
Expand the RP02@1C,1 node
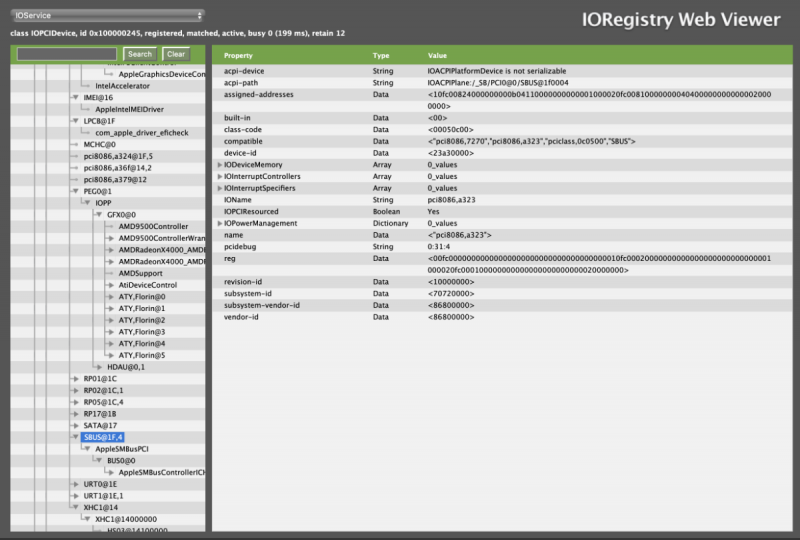[x=76, y=390]
